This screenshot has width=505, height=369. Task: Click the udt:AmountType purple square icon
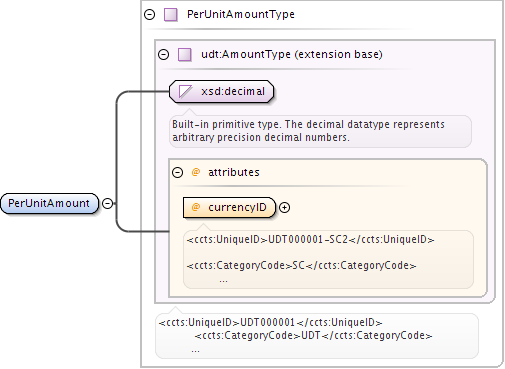[185, 54]
